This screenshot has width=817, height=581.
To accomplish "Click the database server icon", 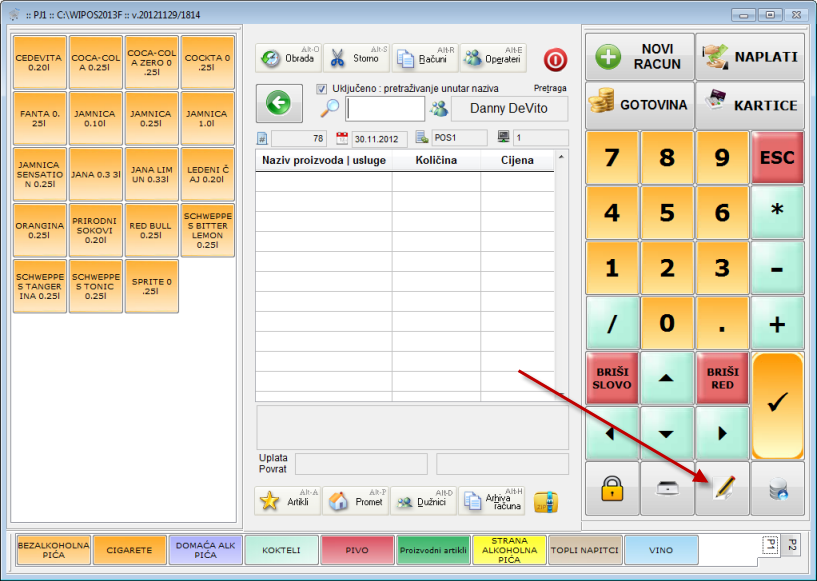I will coord(777,488).
